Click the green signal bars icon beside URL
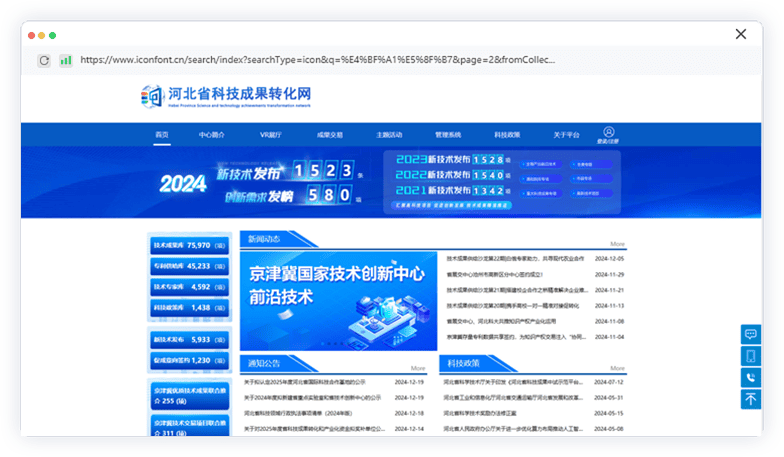This screenshot has height=457, width=784. tap(65, 60)
